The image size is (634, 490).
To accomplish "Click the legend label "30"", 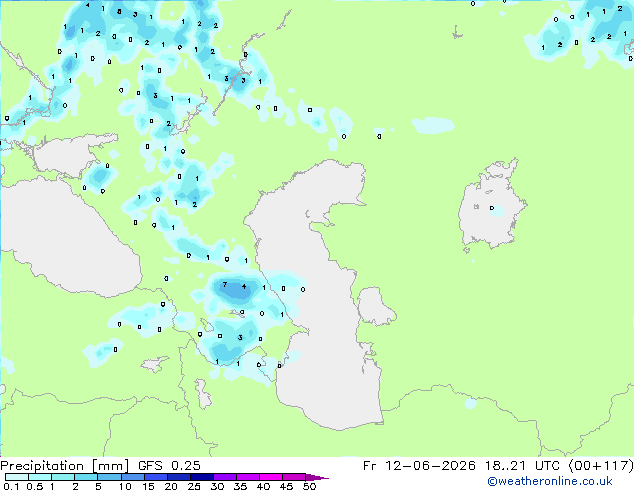I will point(217,486).
